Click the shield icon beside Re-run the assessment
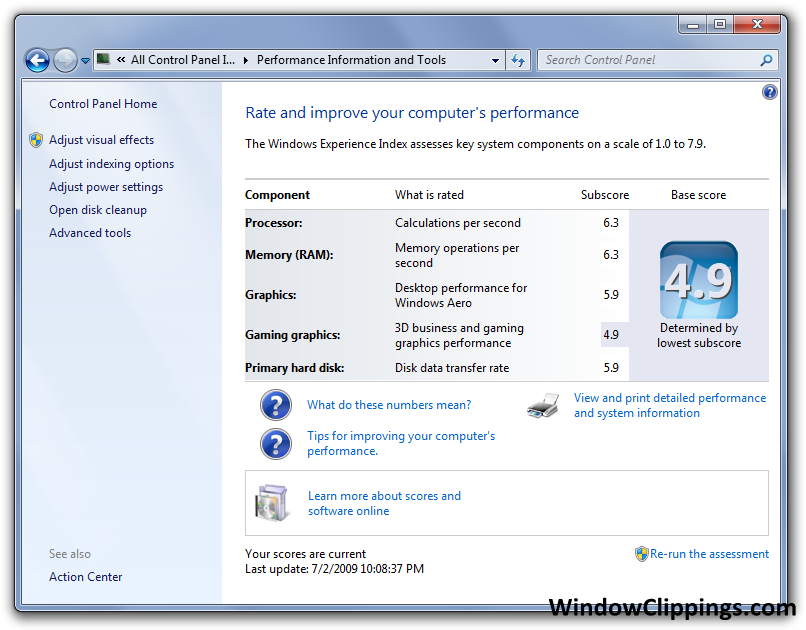The image size is (806, 630). pos(641,554)
